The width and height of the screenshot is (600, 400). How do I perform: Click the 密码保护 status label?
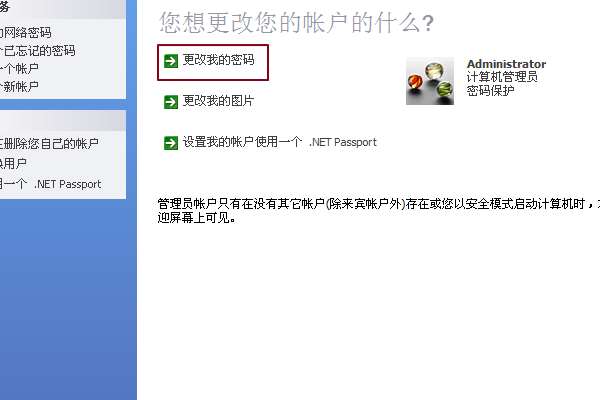(x=490, y=91)
